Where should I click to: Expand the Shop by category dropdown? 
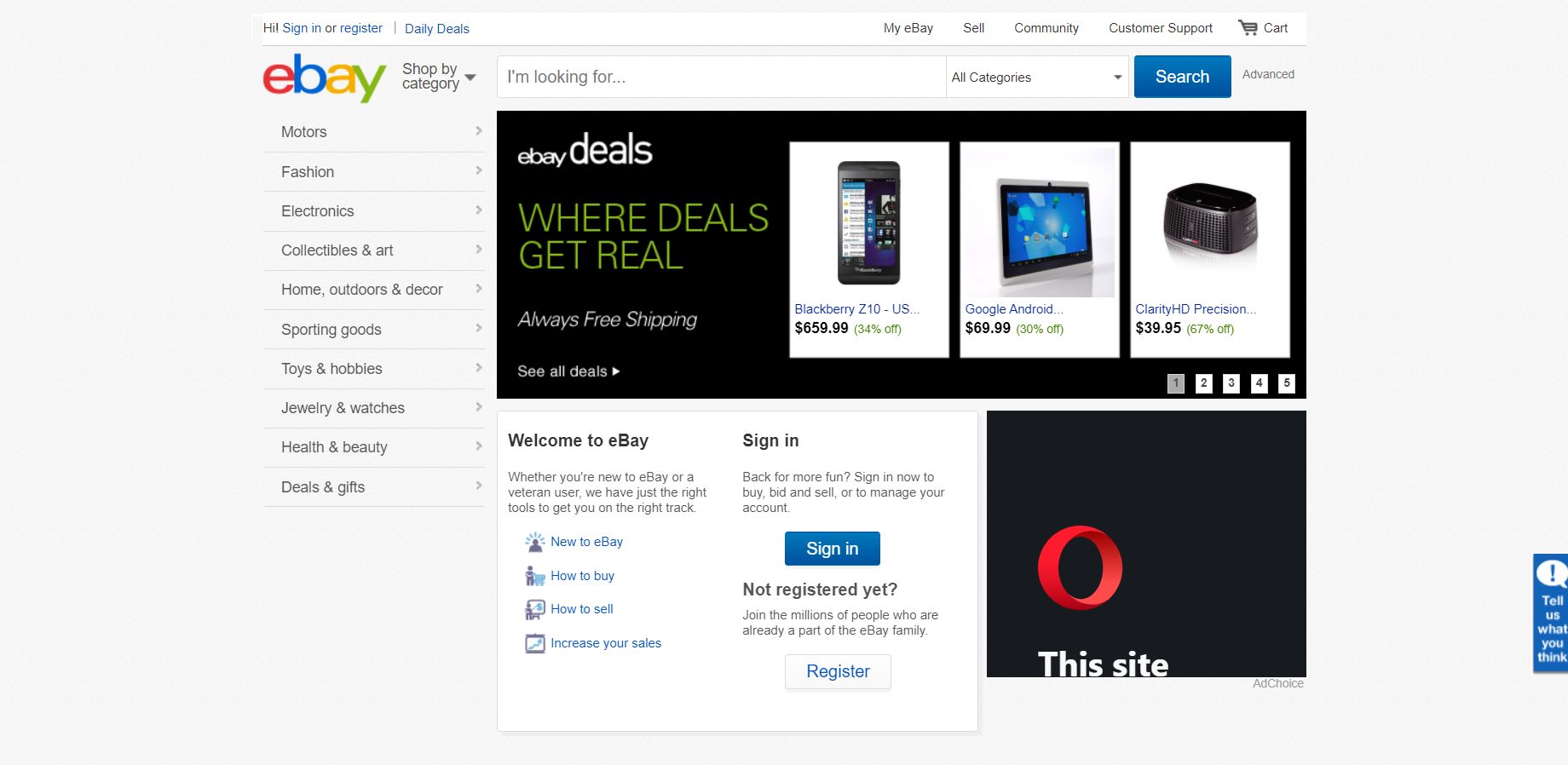(x=439, y=76)
